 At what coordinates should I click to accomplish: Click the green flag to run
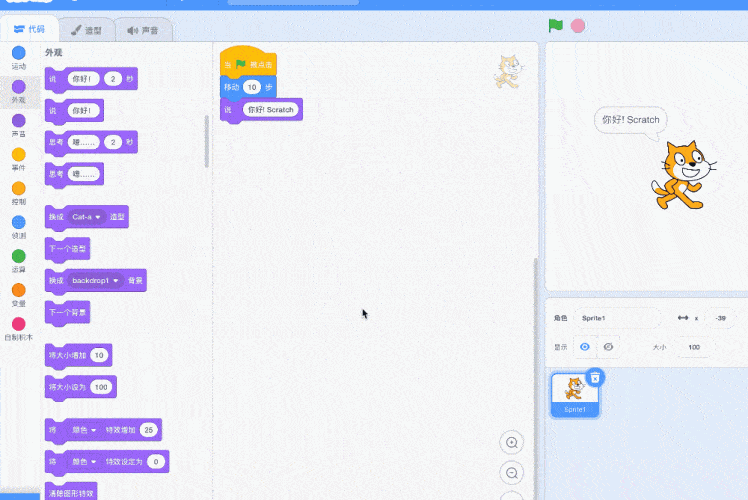[x=555, y=25]
